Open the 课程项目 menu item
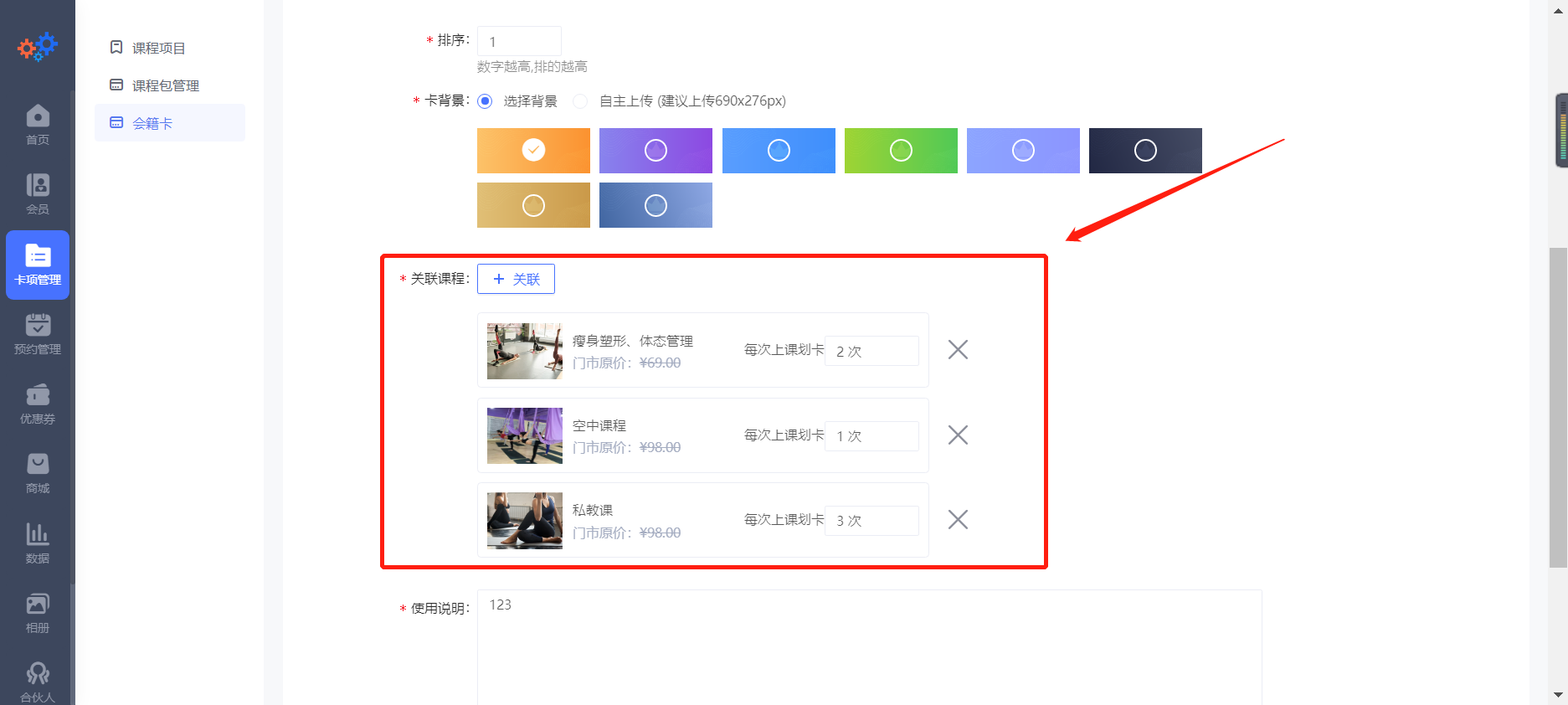The image size is (1568, 705). click(x=158, y=48)
